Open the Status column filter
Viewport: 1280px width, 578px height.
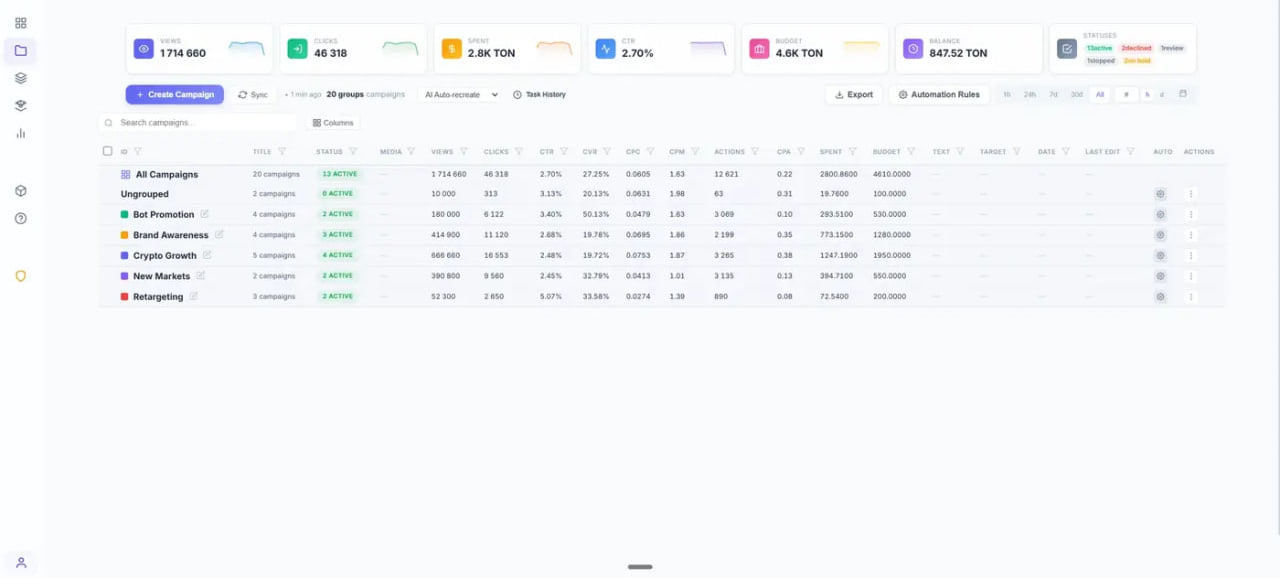tap(353, 152)
